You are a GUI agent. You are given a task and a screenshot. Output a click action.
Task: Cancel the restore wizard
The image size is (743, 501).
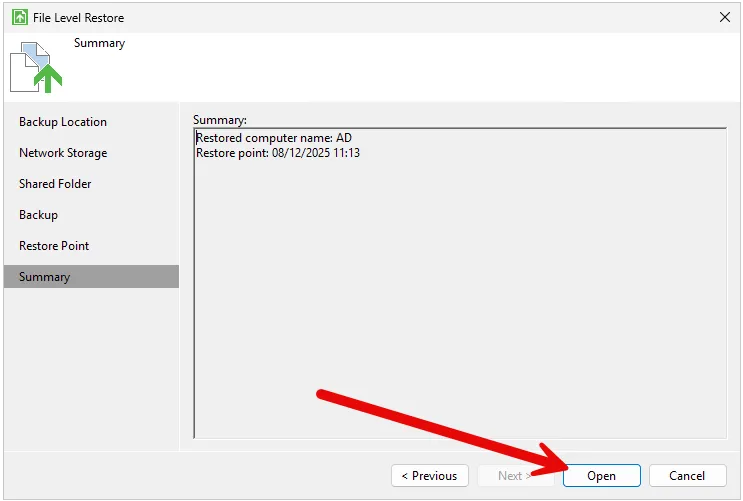point(687,476)
